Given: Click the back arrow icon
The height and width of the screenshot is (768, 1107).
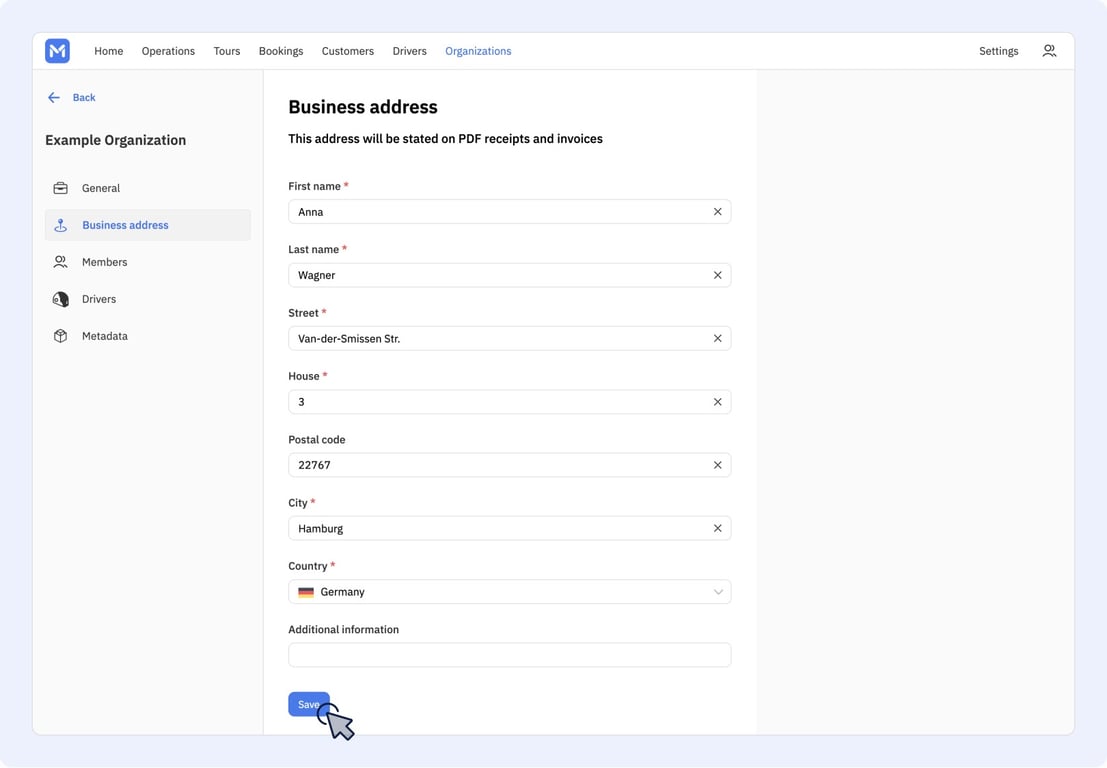Looking at the screenshot, I should click(x=54, y=97).
